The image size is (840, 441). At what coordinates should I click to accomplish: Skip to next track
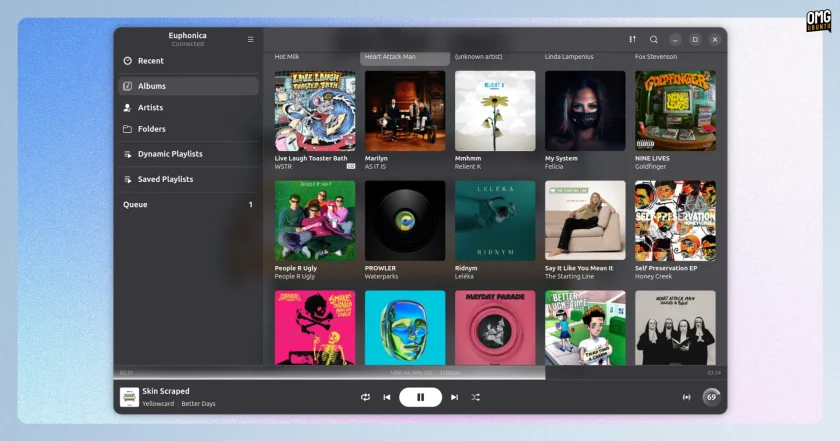(454, 397)
